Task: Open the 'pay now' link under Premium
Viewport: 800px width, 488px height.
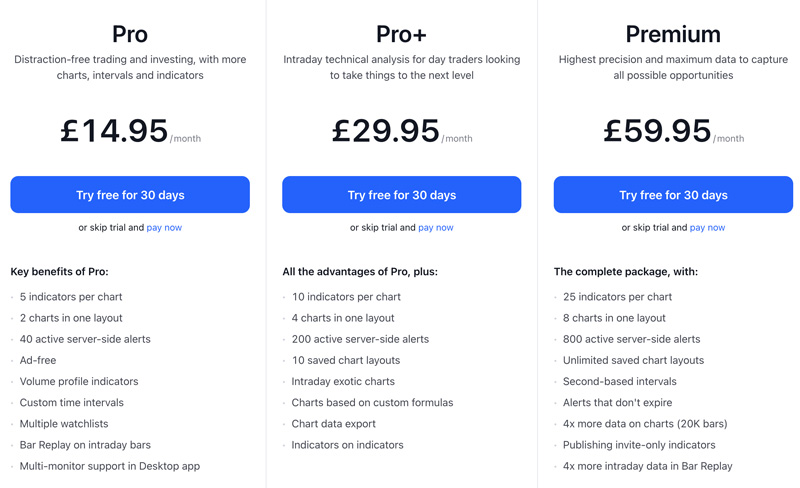Action: pyautogui.click(x=707, y=228)
